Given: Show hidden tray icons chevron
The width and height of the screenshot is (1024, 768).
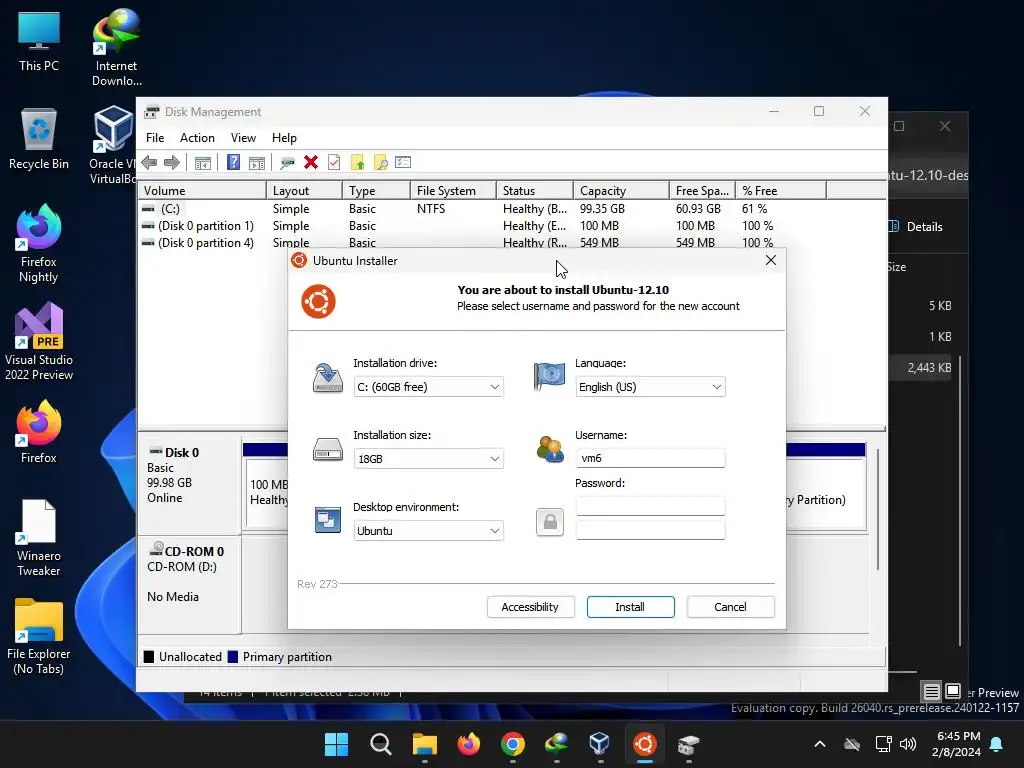Looking at the screenshot, I should pyautogui.click(x=820, y=744).
